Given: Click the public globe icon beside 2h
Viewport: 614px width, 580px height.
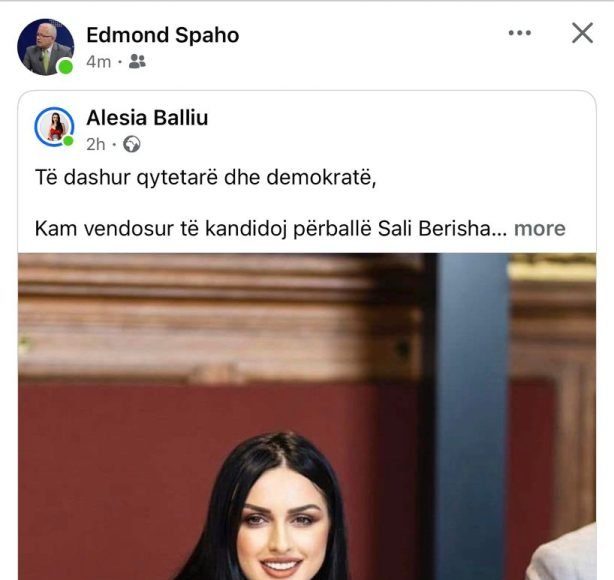Looking at the screenshot, I should click(x=132, y=144).
